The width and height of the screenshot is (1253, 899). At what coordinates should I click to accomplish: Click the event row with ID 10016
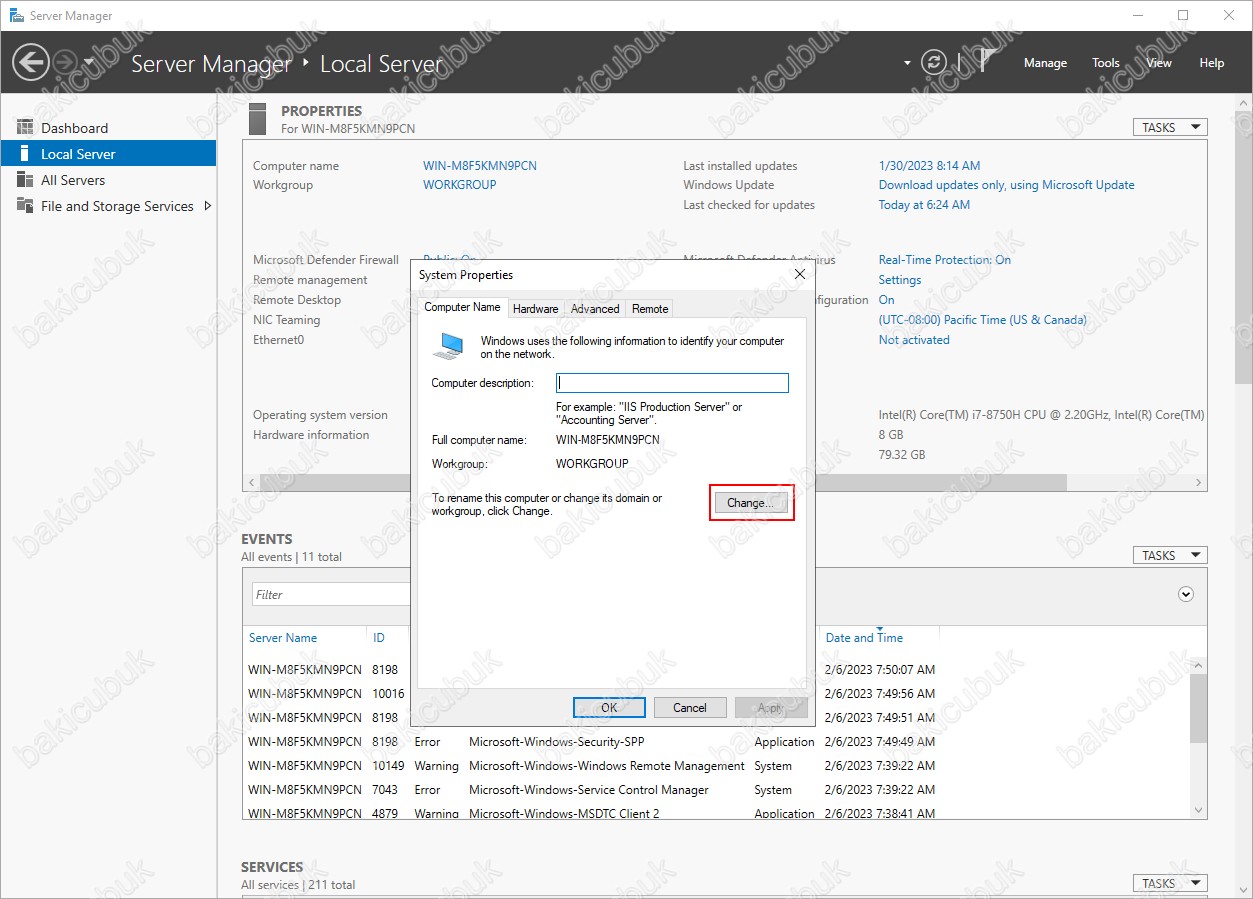(x=716, y=694)
